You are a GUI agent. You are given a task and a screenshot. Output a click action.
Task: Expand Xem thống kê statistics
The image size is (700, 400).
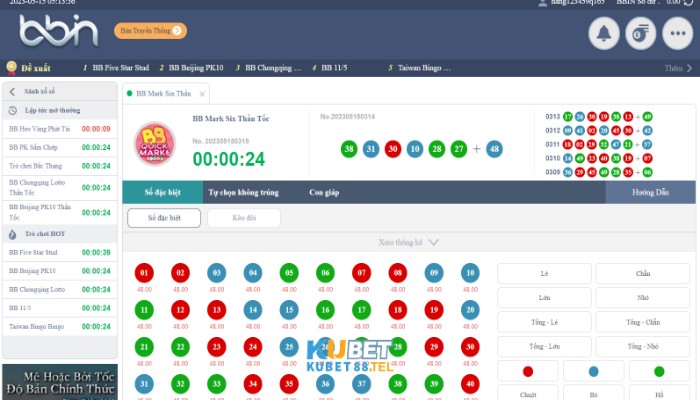tap(408, 242)
